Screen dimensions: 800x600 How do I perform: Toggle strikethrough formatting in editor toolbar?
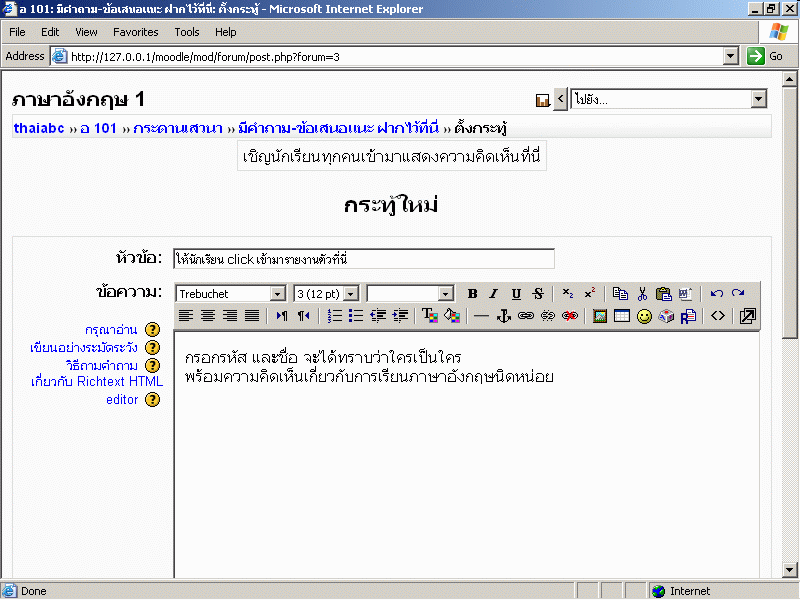[538, 294]
